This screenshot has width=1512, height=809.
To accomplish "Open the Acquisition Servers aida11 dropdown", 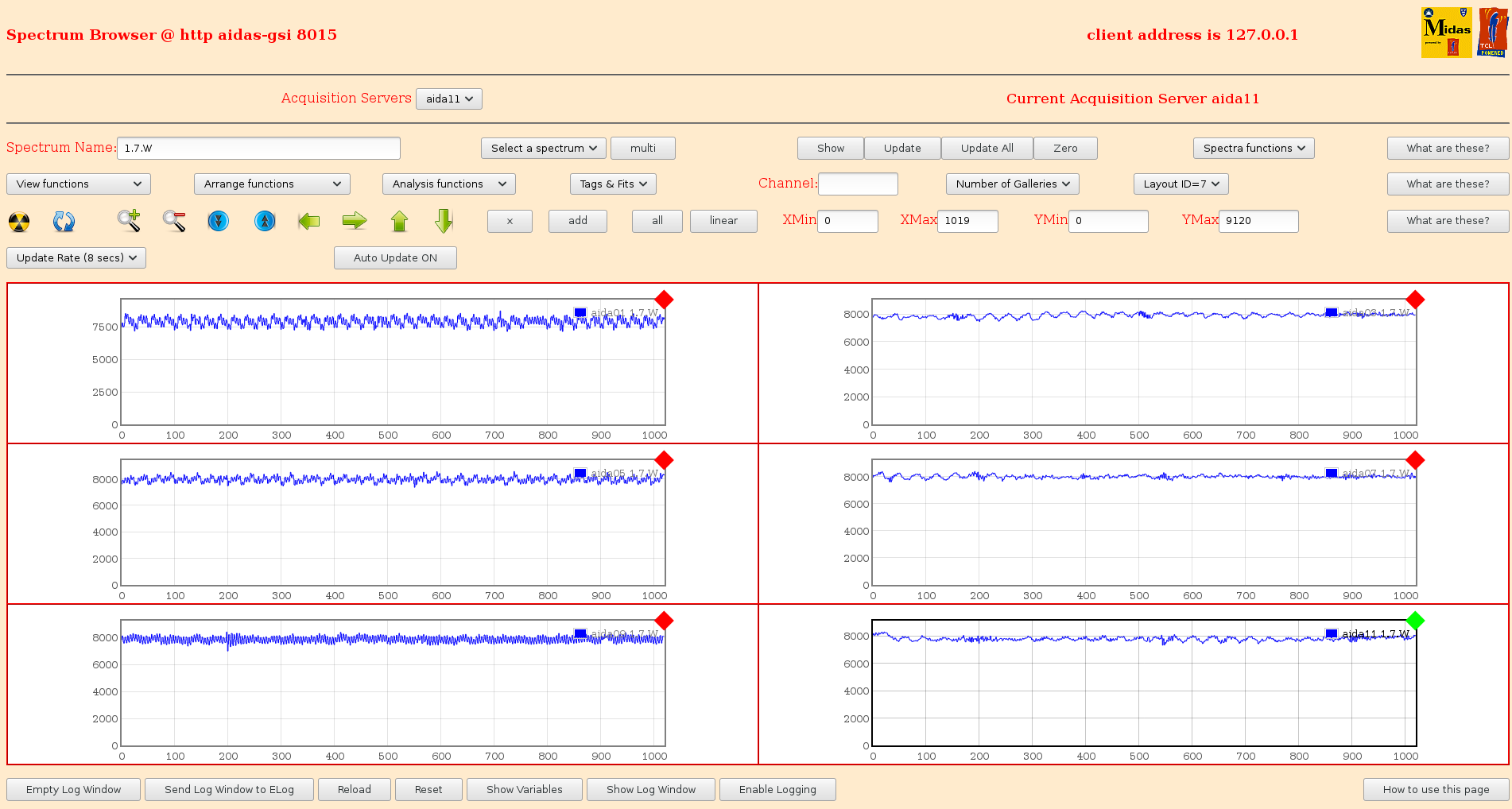I will (449, 99).
